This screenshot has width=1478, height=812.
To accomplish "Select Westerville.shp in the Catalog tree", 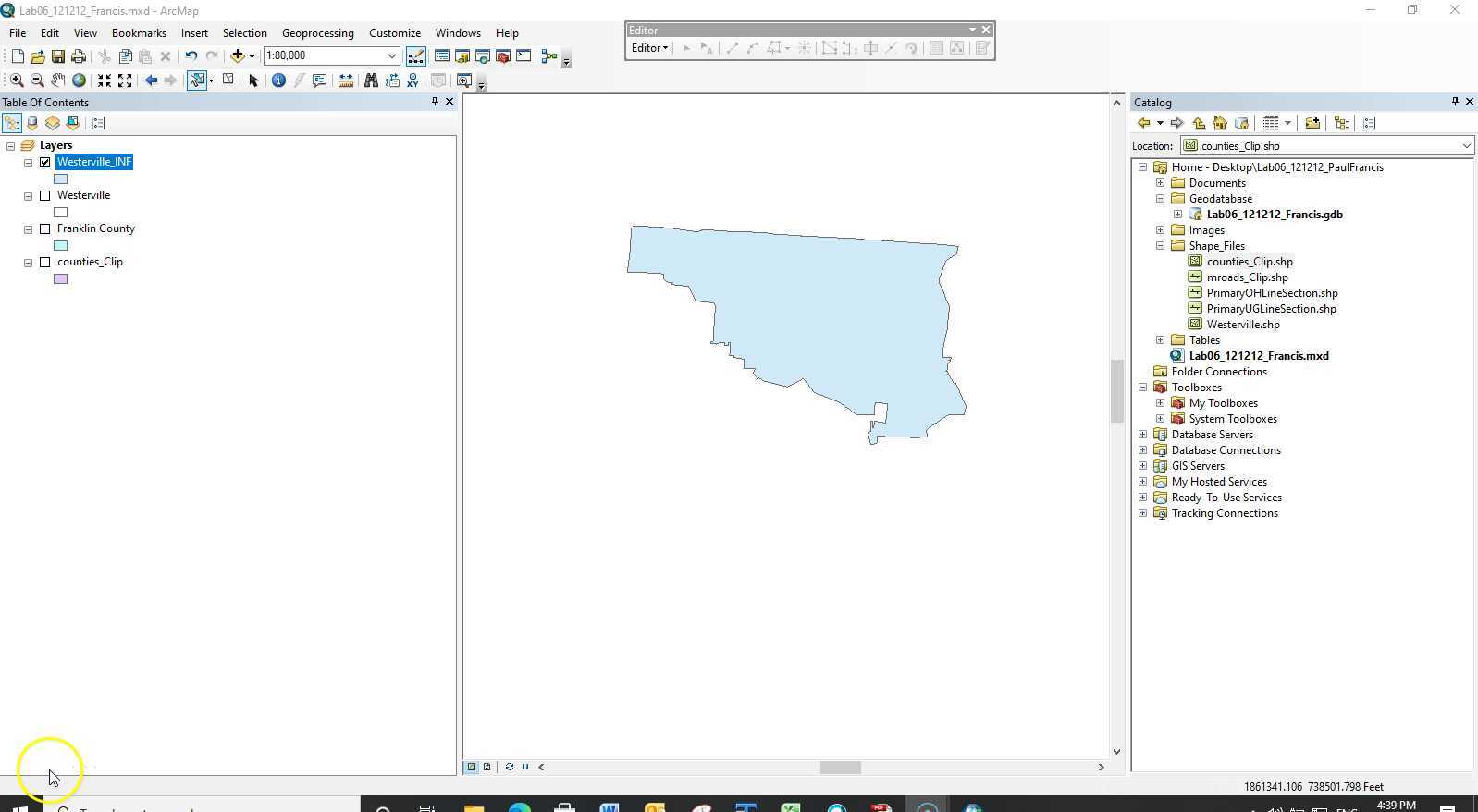I will (x=1242, y=325).
